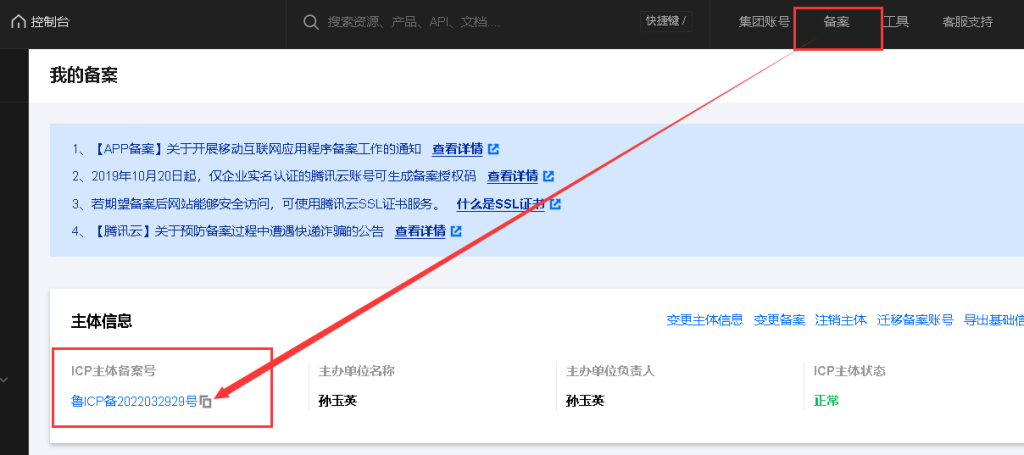Copy the ICP主体备案号 using the copy icon
Viewport: 1024px width, 455px height.
coord(205,402)
